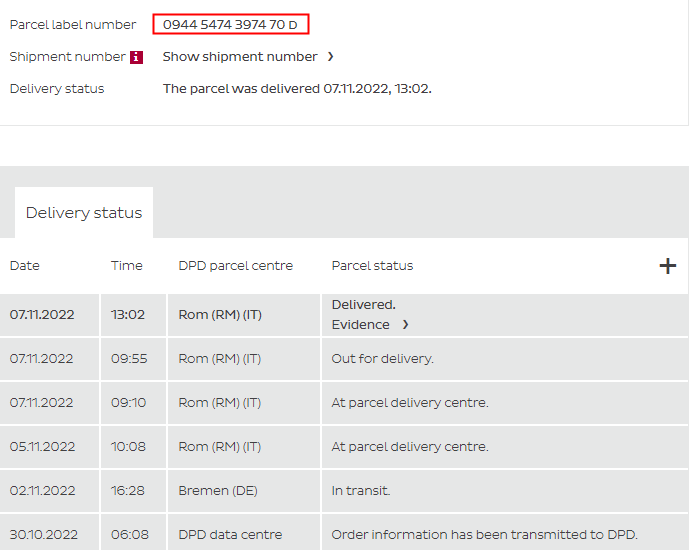Select the Out for delivery status row

tap(382, 359)
